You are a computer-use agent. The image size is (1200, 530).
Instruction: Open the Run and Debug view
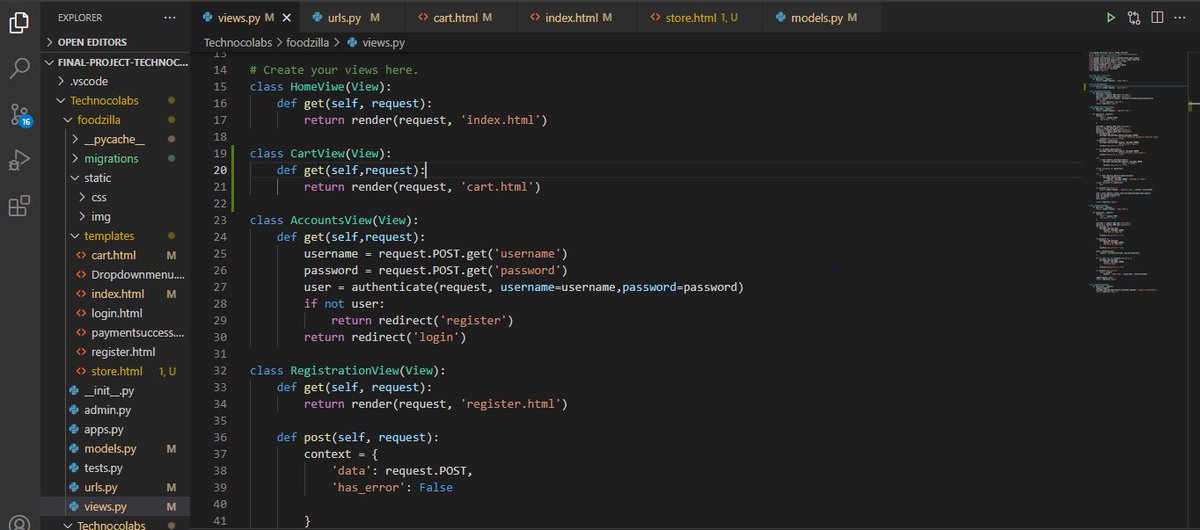click(19, 160)
